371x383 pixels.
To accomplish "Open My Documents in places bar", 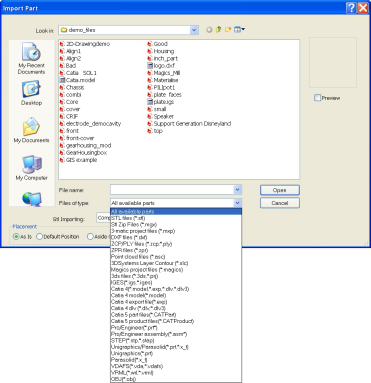I will click(x=31, y=130).
